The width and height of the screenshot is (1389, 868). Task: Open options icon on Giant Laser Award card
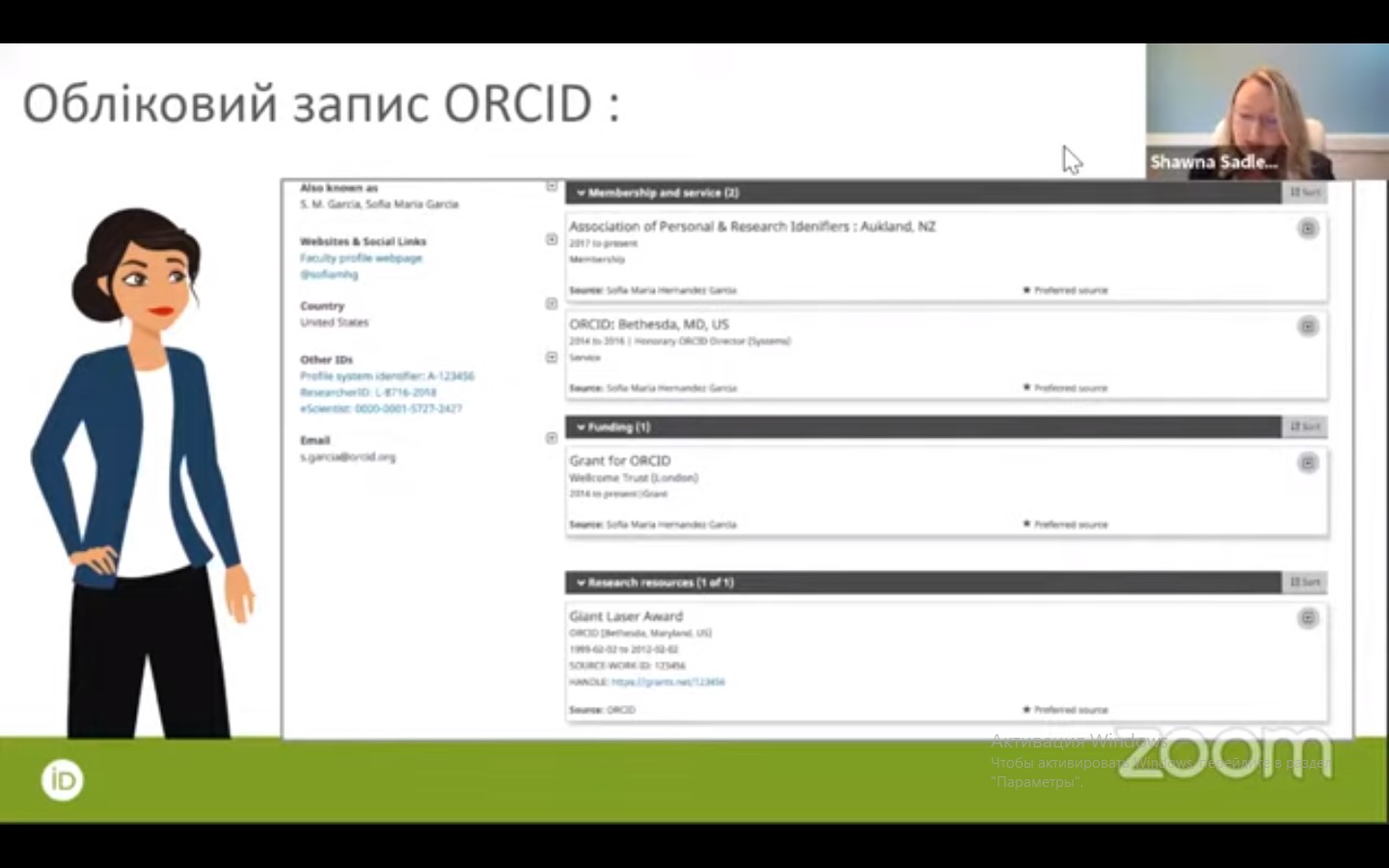click(x=1308, y=618)
